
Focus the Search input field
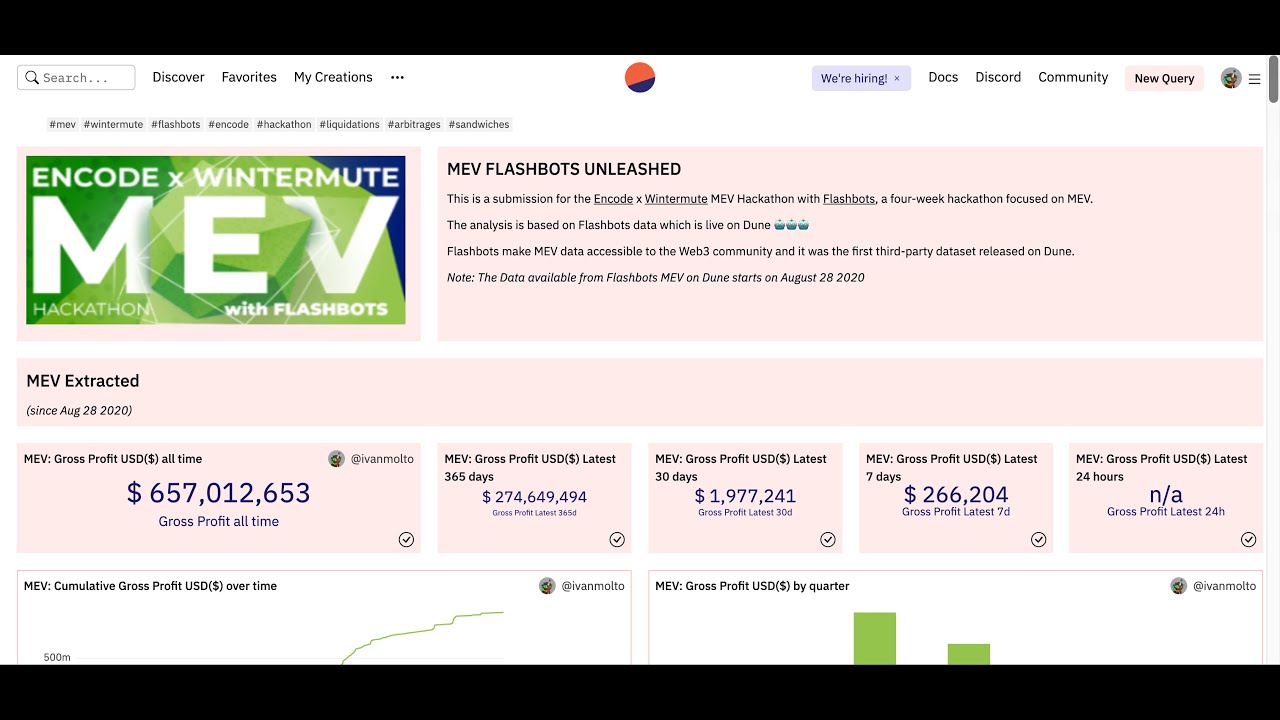coord(76,77)
